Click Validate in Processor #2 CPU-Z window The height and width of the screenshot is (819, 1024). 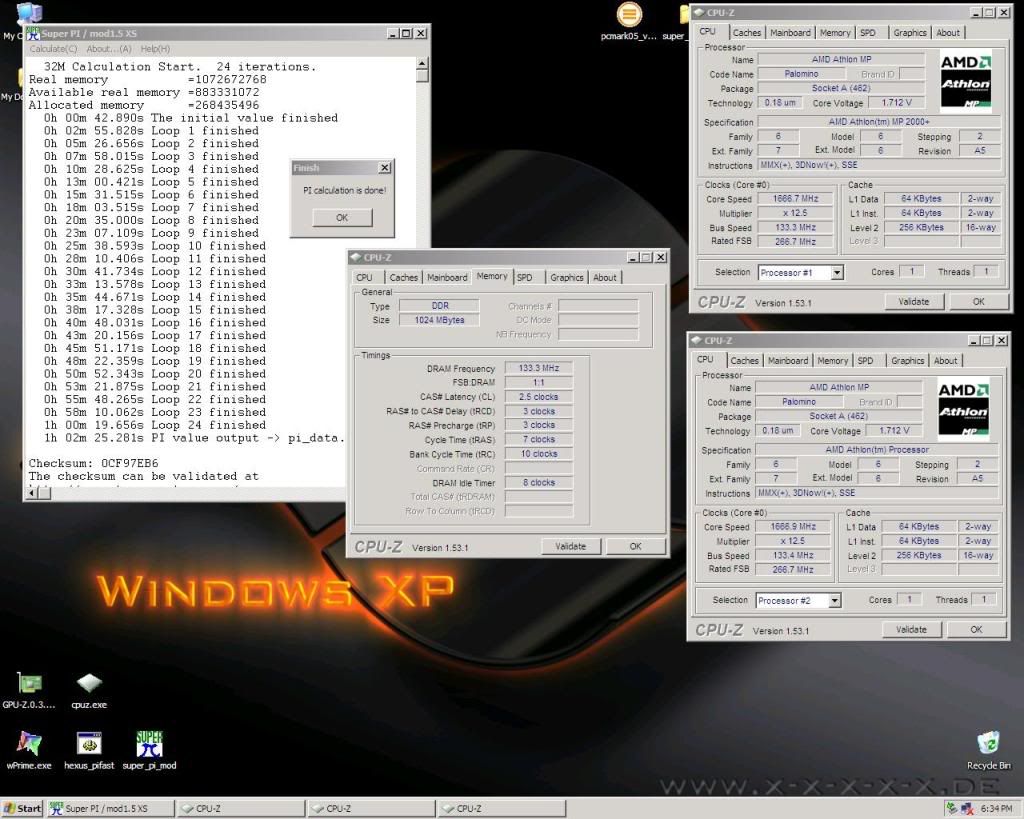911,630
